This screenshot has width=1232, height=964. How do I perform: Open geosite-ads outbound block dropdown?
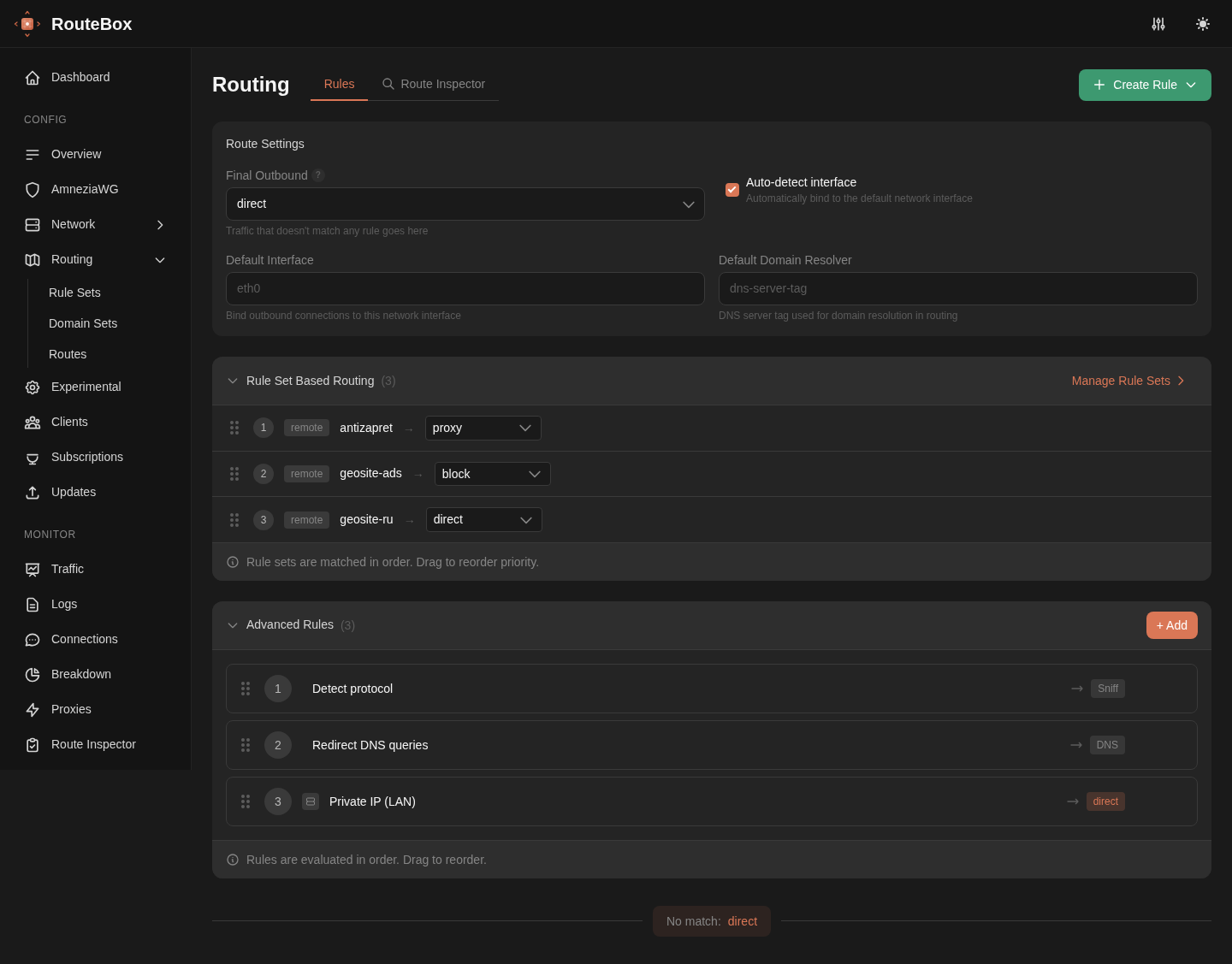pos(493,474)
